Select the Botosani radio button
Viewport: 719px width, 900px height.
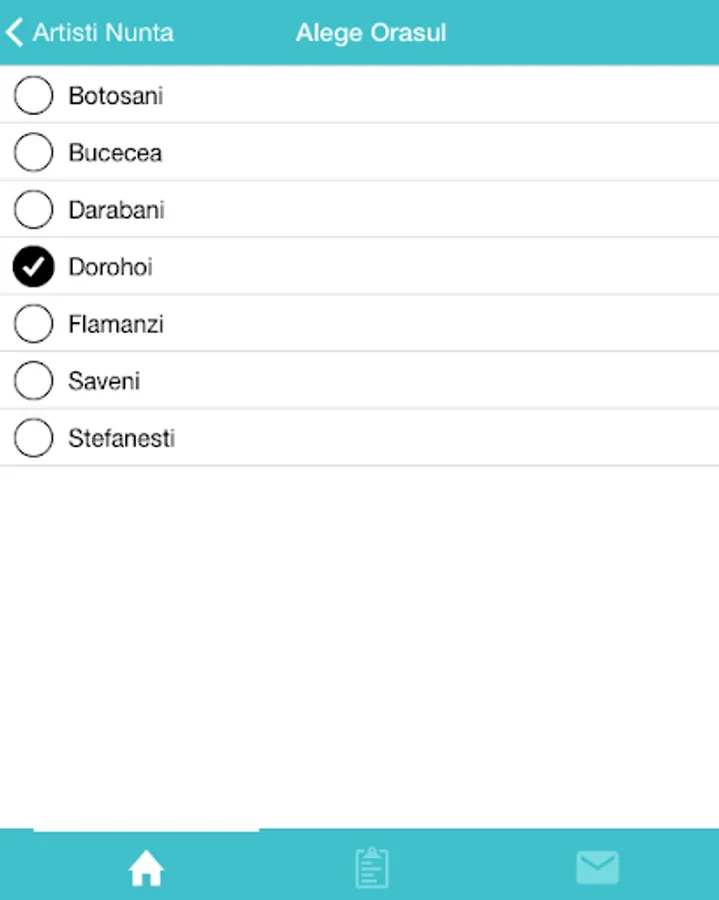click(x=34, y=96)
